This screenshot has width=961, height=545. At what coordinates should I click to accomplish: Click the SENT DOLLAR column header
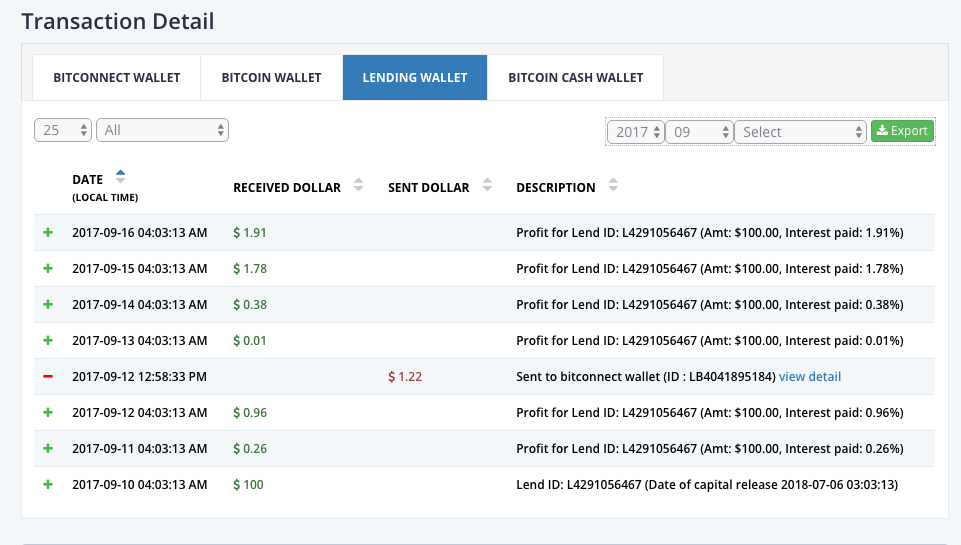(428, 188)
